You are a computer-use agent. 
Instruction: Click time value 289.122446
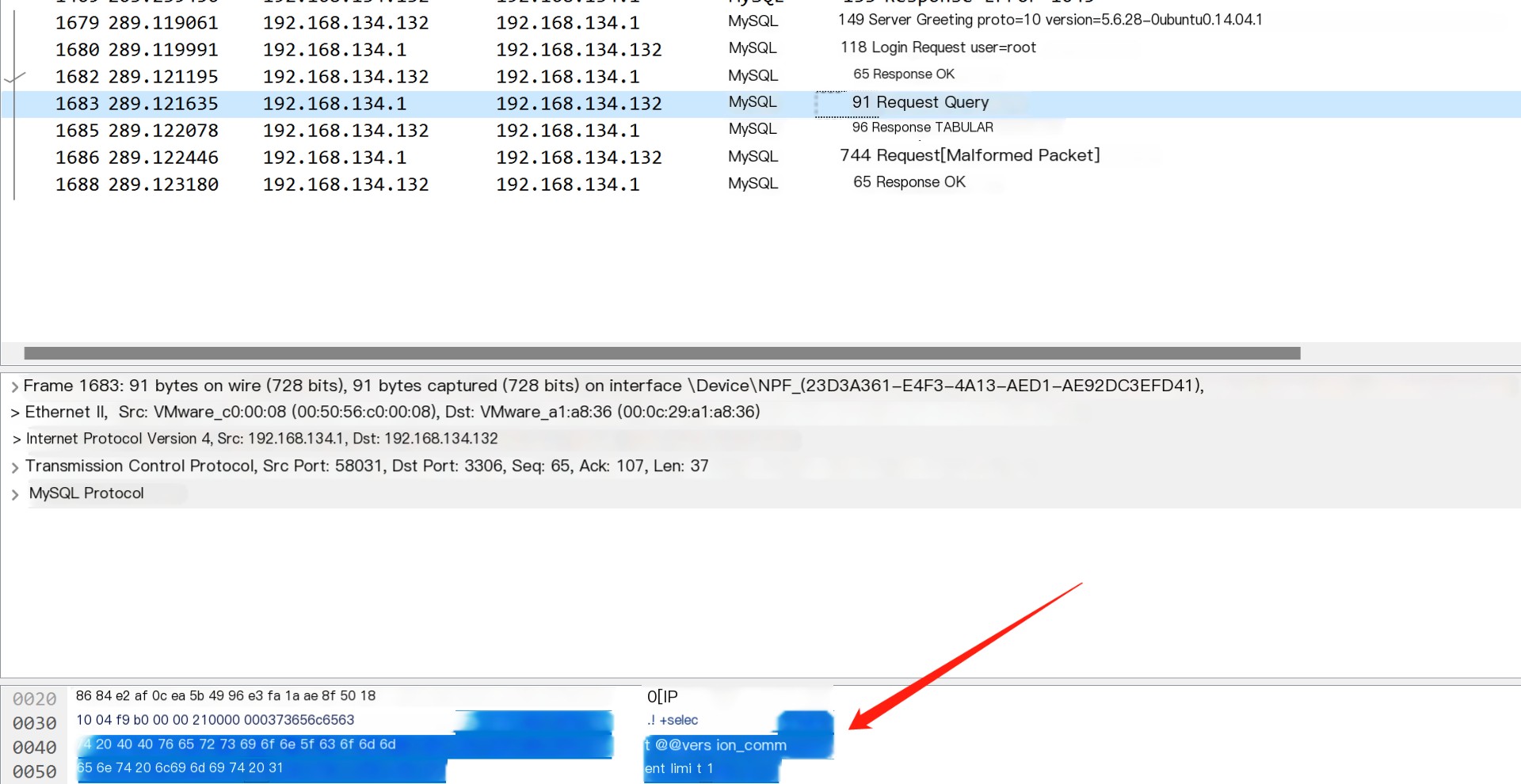pos(163,158)
